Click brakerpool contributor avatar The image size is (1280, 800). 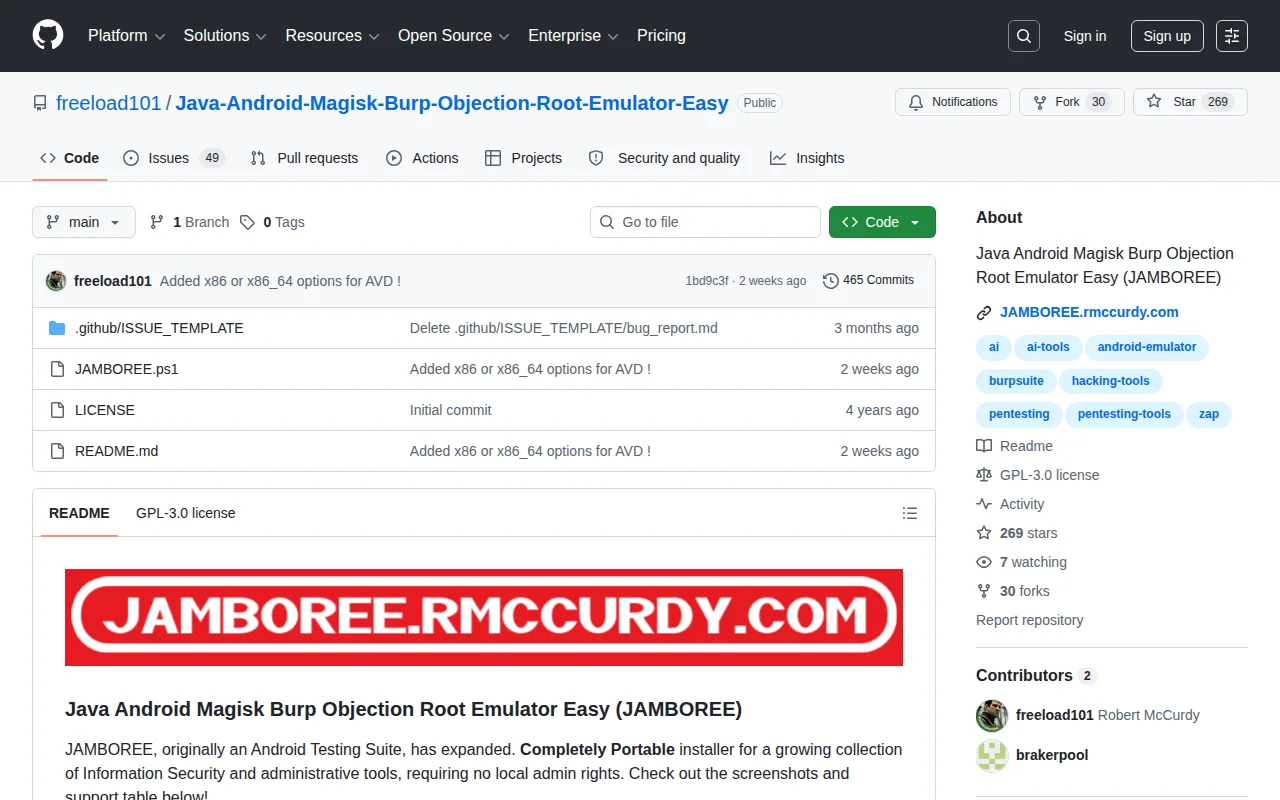992,755
